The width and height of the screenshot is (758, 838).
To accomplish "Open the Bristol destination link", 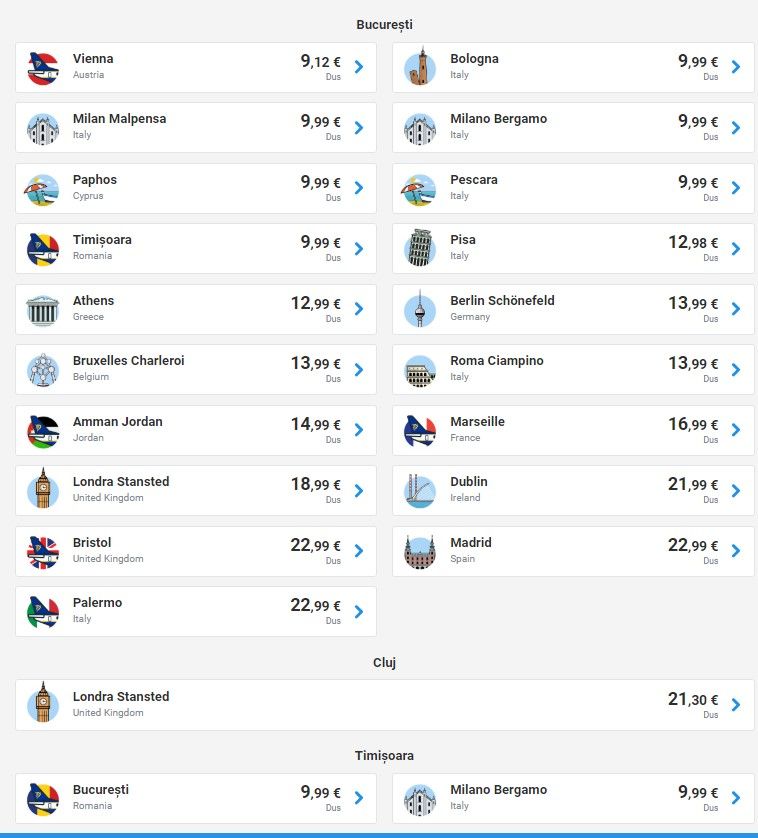I will [196, 551].
